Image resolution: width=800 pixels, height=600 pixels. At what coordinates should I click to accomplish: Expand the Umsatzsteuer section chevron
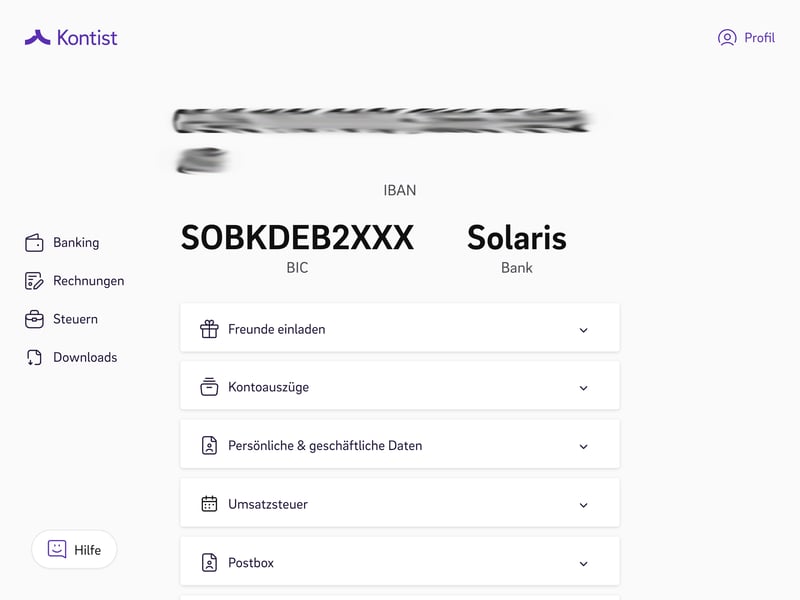click(584, 505)
